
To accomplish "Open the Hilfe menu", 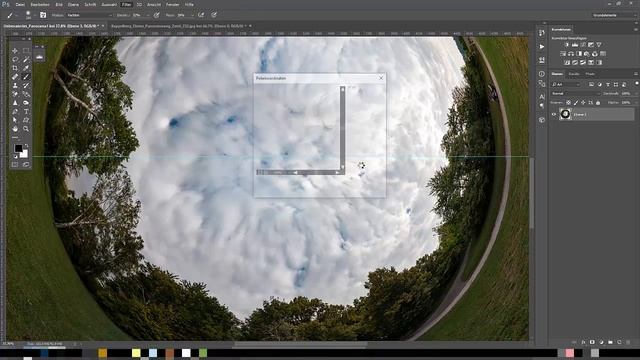I will [x=189, y=4].
